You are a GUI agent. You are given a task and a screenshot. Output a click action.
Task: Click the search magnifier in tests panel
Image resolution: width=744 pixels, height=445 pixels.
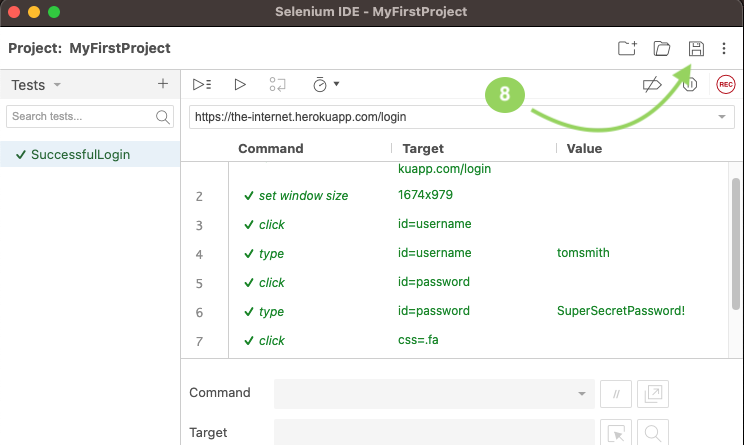point(163,117)
